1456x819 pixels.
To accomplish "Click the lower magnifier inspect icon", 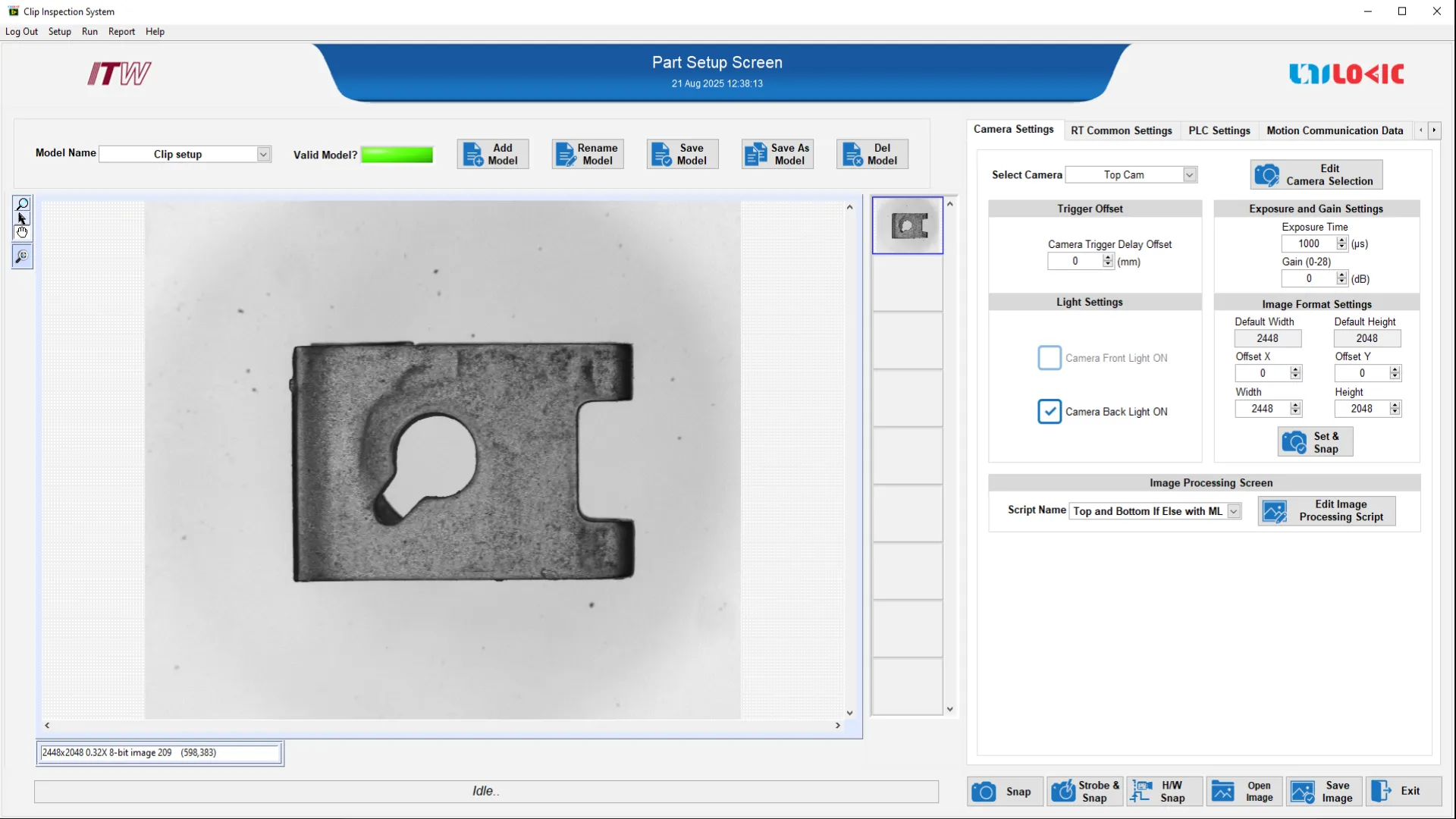I will coord(22,257).
